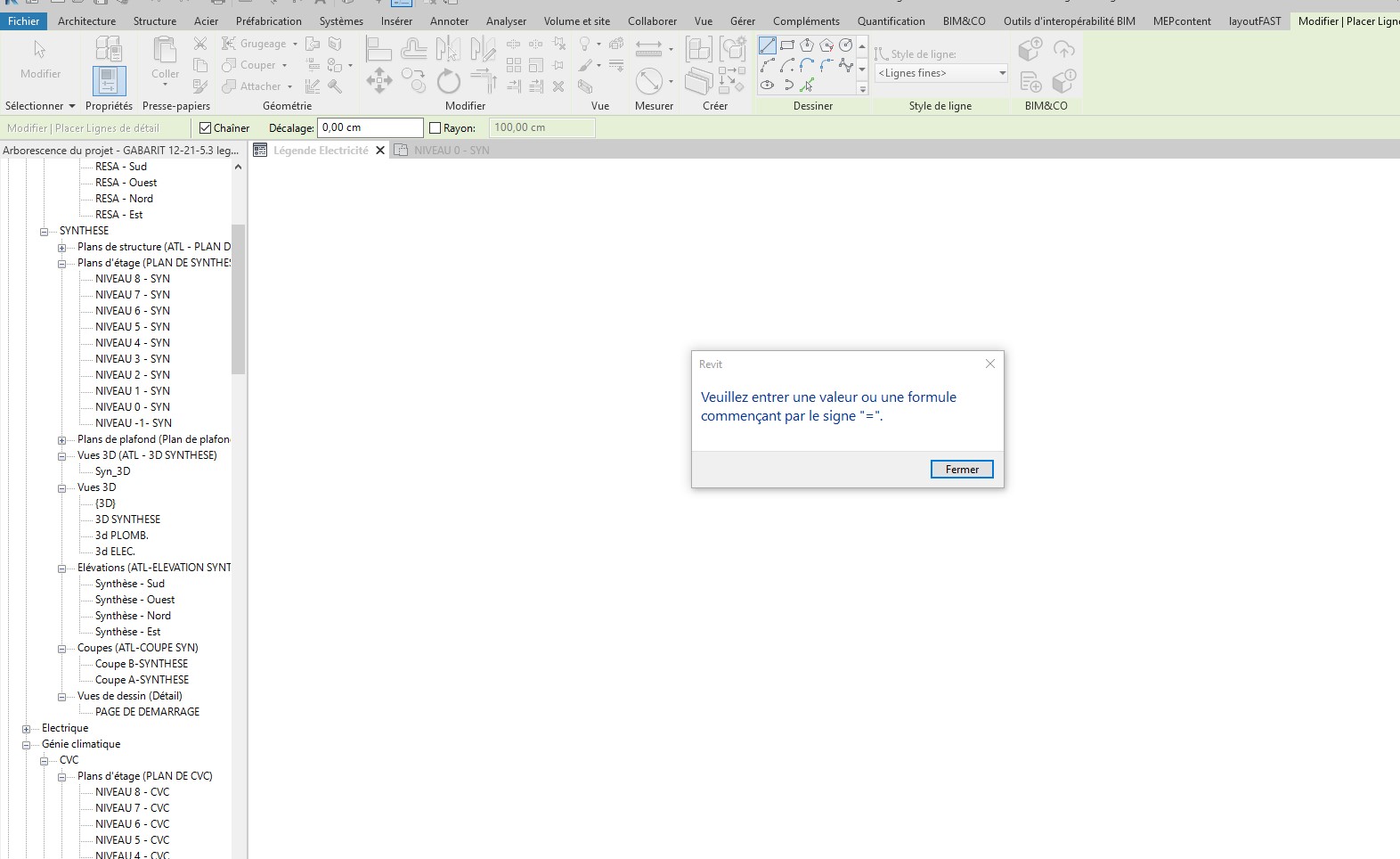
Task: Expand the Electrique tree node
Action: click(27, 729)
